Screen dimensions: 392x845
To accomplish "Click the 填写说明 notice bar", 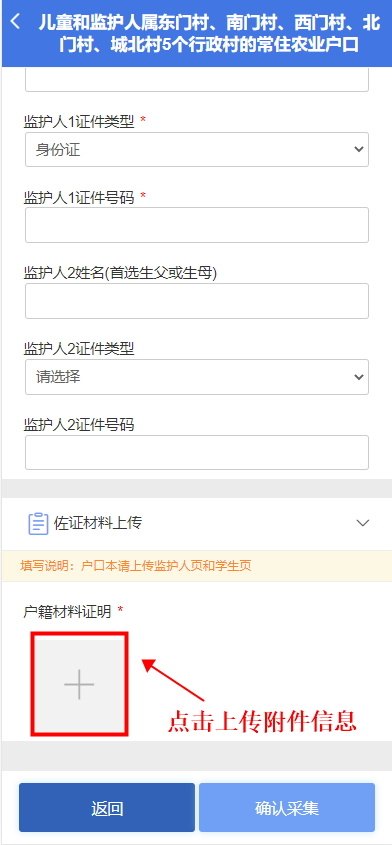I will 197,566.
